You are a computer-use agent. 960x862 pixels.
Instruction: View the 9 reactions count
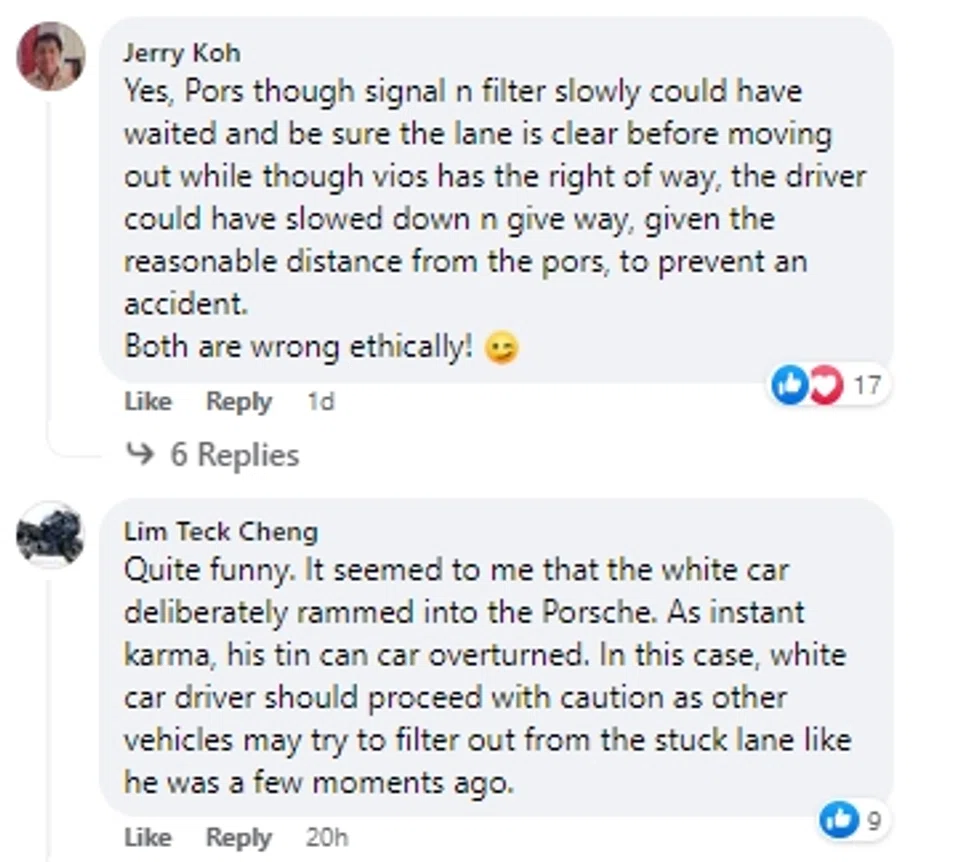(873, 821)
